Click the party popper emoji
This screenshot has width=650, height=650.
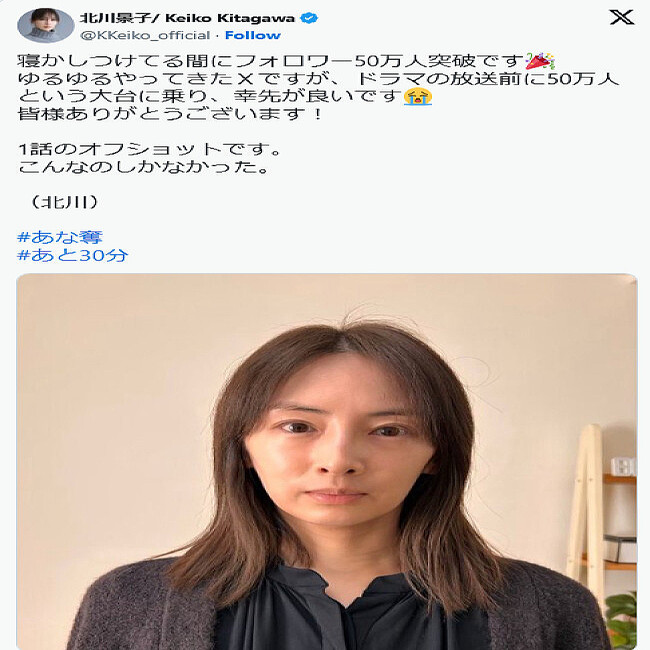pyautogui.click(x=540, y=61)
